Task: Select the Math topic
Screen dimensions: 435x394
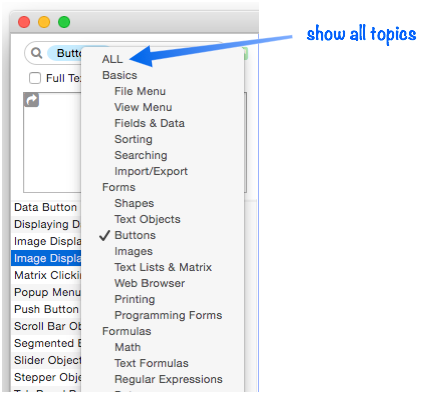Action: (128, 347)
